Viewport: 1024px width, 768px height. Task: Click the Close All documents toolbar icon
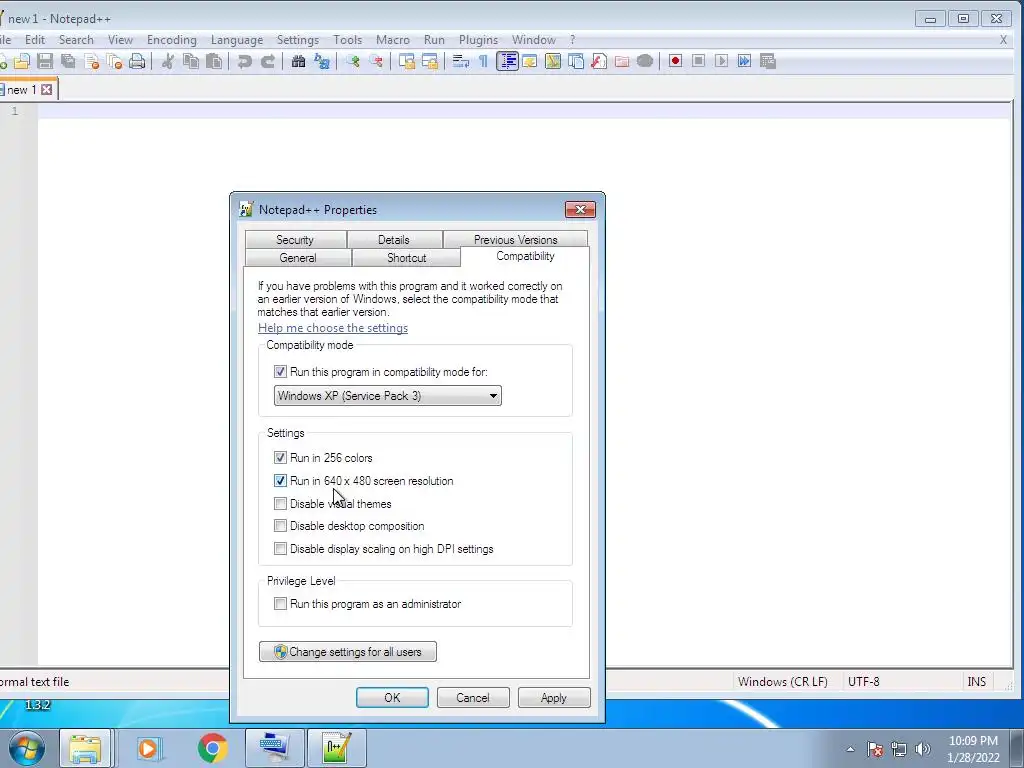tap(115, 61)
